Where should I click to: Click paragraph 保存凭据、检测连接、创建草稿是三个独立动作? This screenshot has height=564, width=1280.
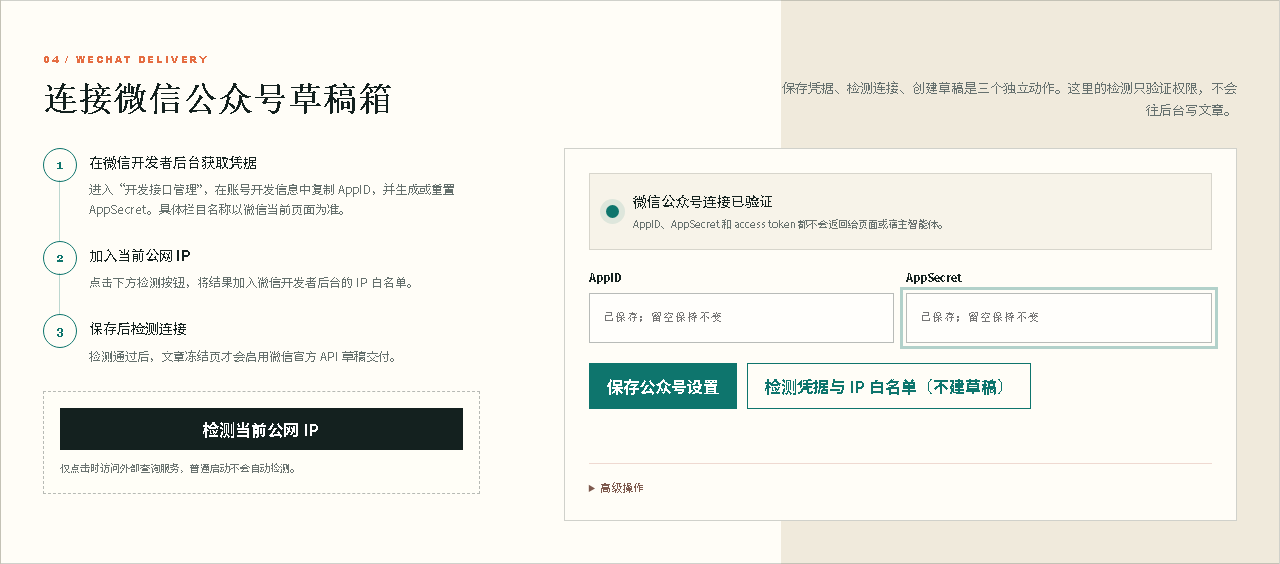[1009, 99]
